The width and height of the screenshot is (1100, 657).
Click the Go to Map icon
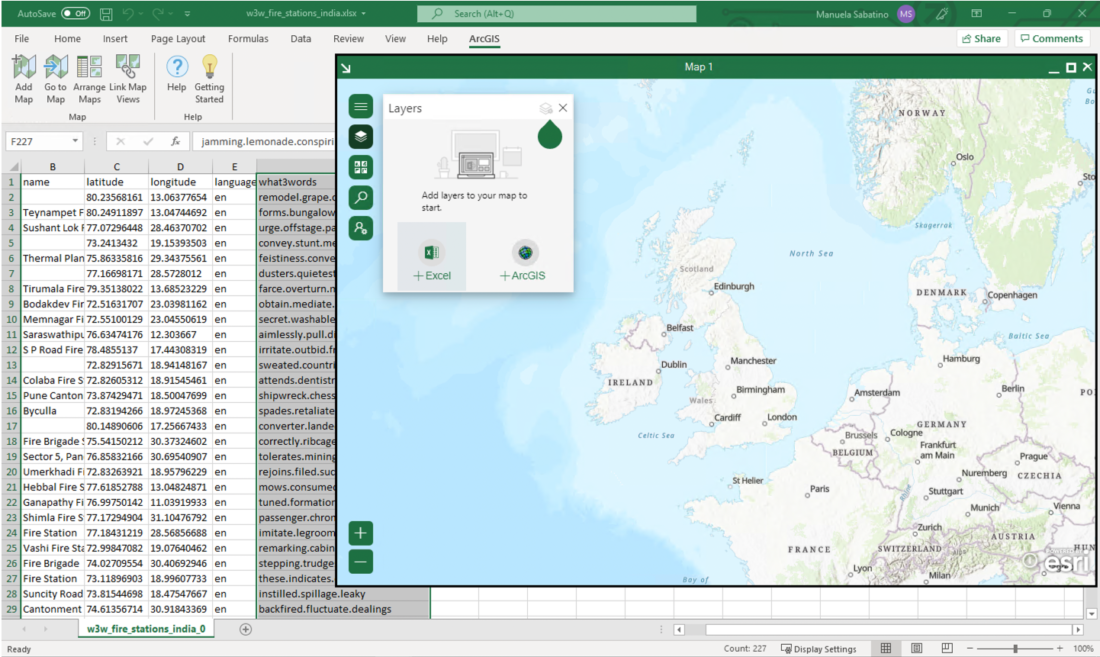pos(55,79)
